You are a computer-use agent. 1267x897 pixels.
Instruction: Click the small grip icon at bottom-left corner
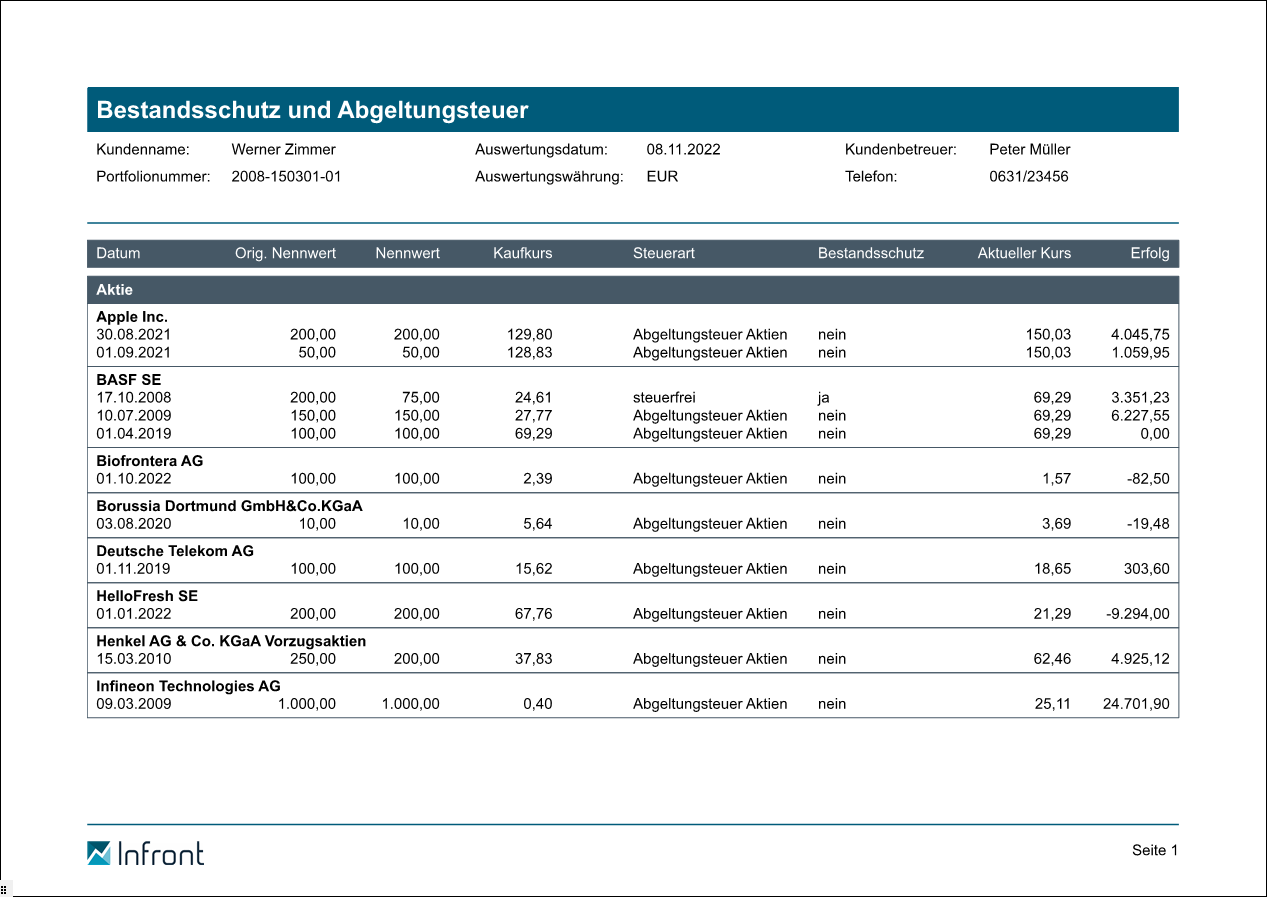[x=4, y=889]
